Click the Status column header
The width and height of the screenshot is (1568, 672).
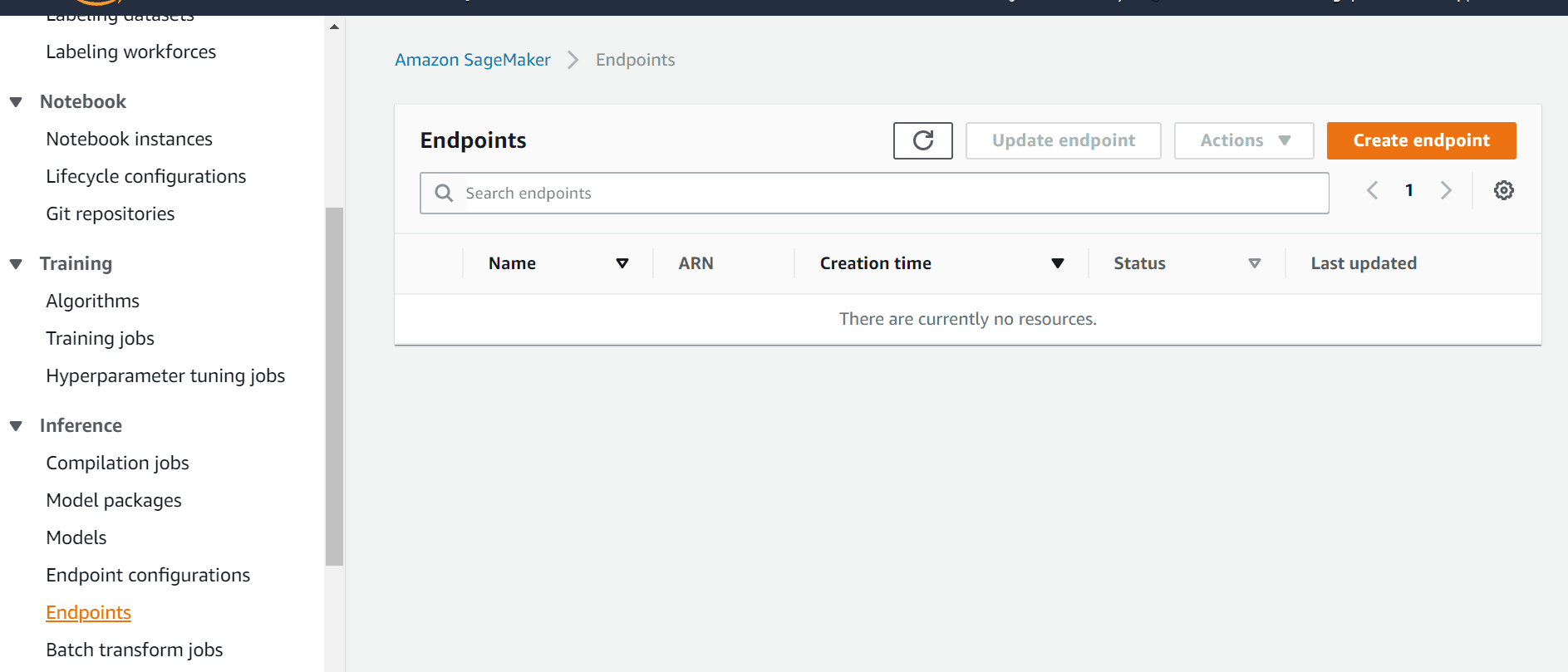pos(1139,263)
